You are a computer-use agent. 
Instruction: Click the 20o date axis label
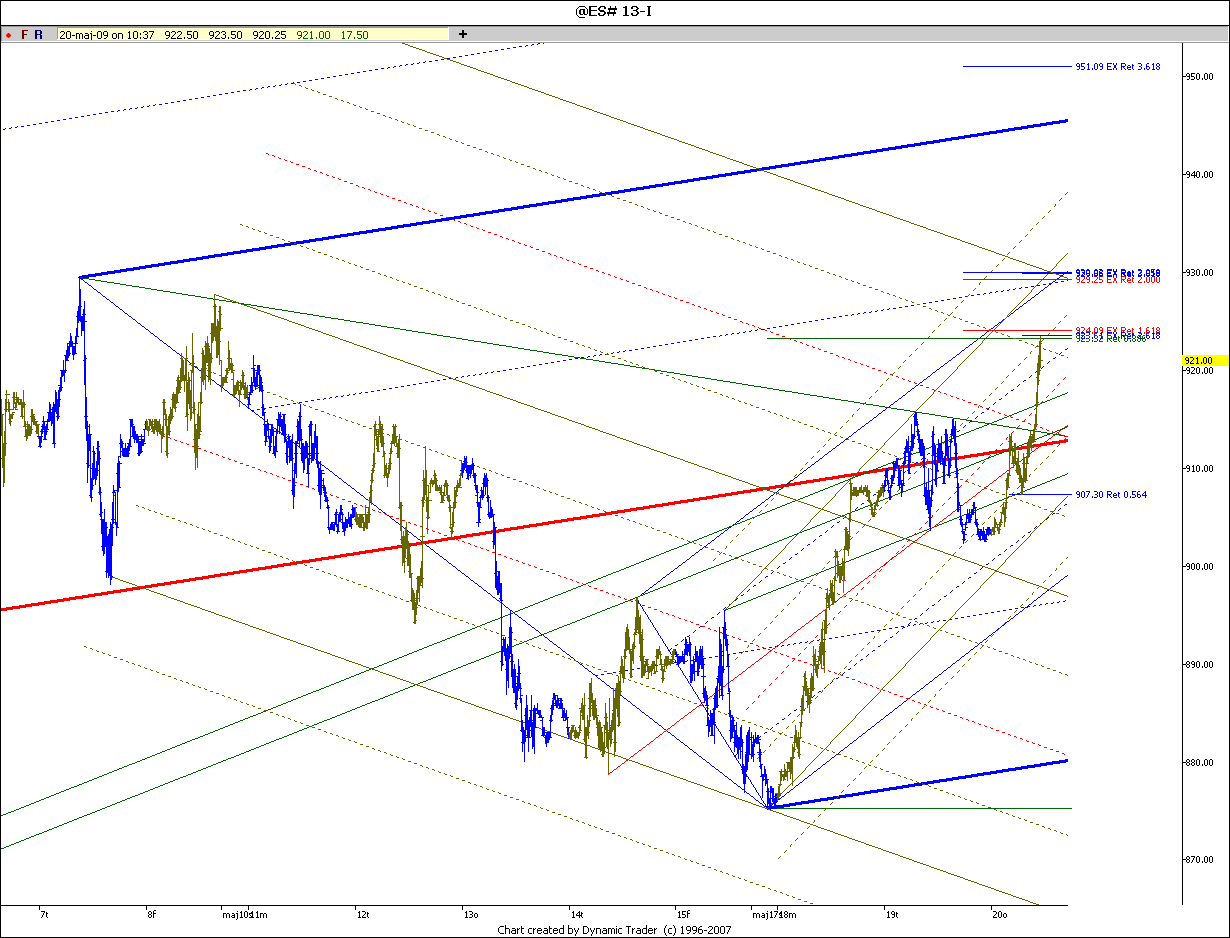999,914
